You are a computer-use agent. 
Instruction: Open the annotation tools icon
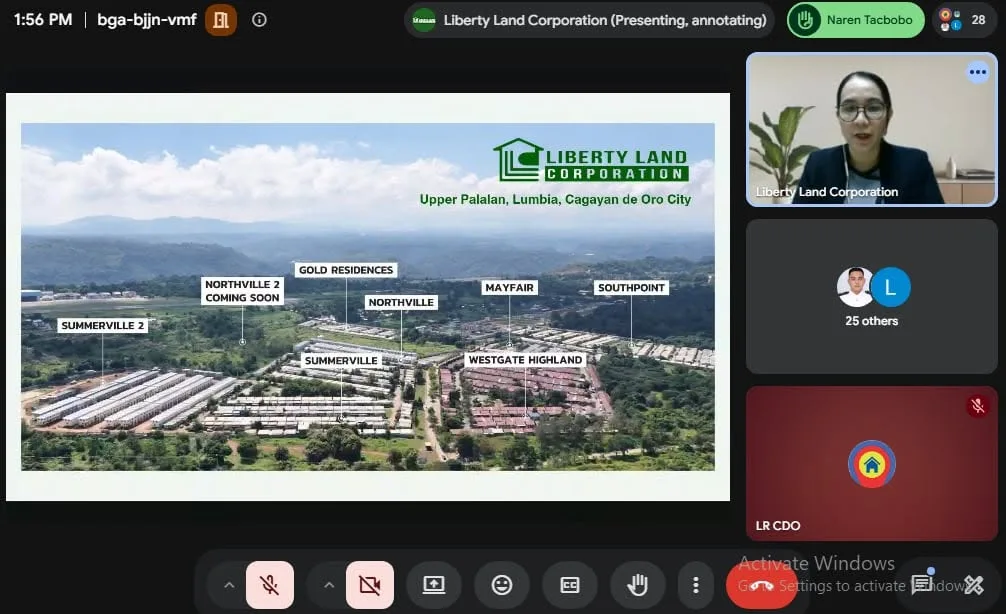click(973, 584)
